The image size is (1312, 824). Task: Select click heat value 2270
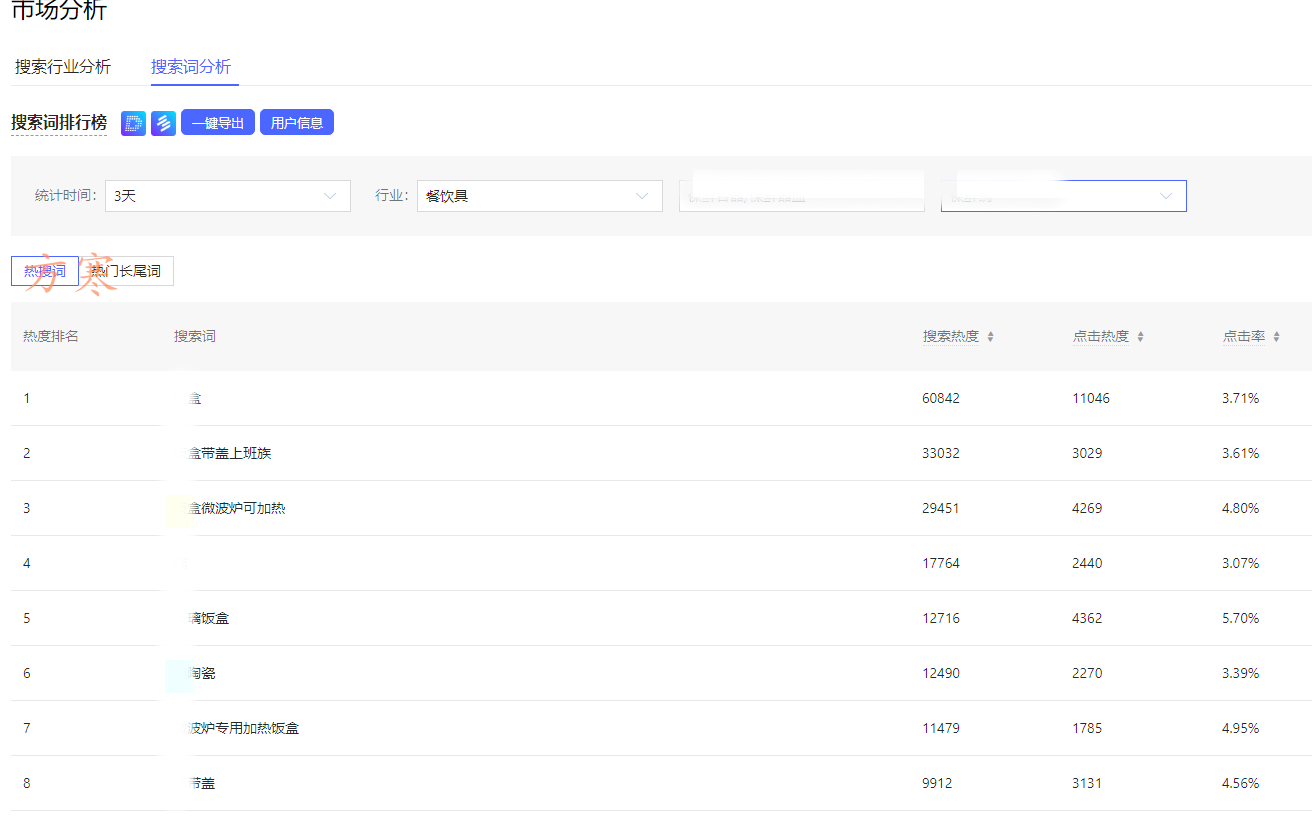coord(1087,673)
